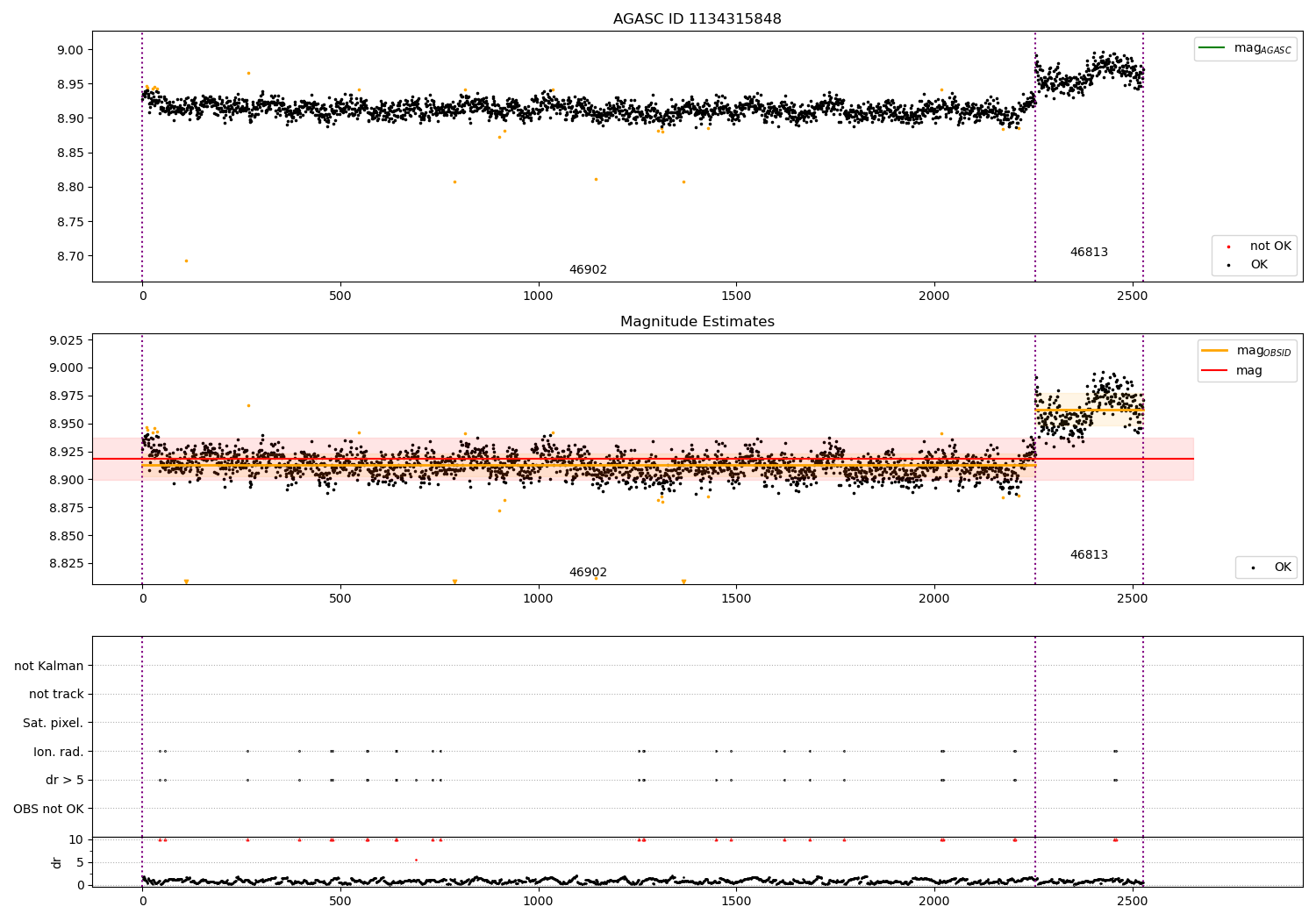Click y-tick "8.80" in top plot
Screen dimensions: 1316x921
click(68, 187)
